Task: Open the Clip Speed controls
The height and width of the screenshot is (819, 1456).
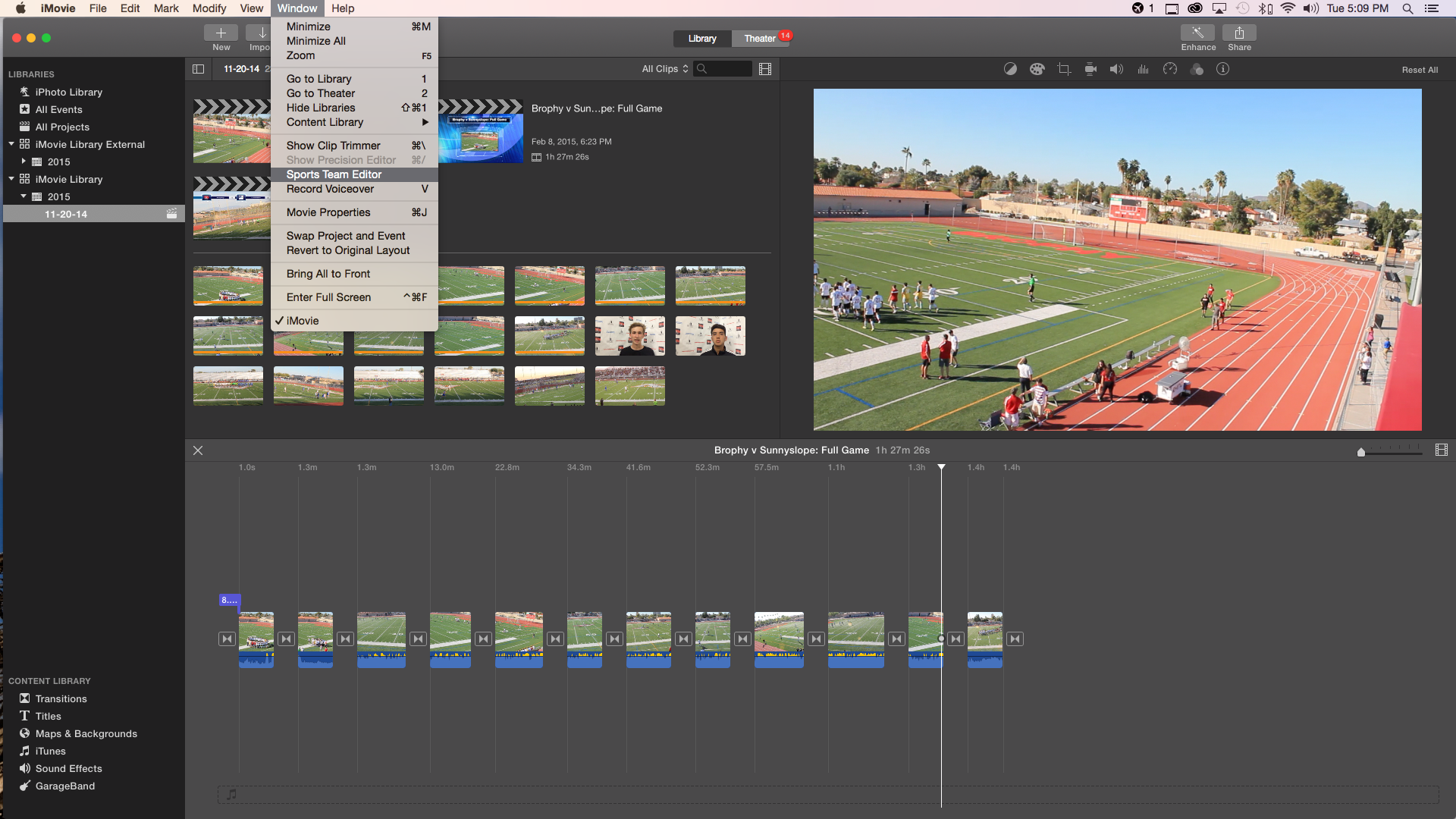Action: point(1170,68)
